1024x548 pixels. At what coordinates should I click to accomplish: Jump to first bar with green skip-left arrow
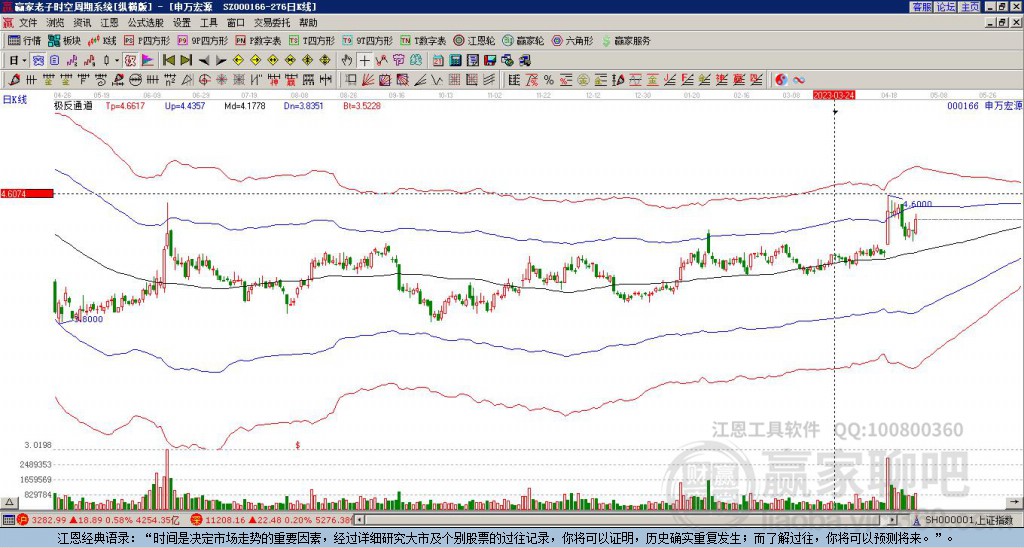coord(168,61)
